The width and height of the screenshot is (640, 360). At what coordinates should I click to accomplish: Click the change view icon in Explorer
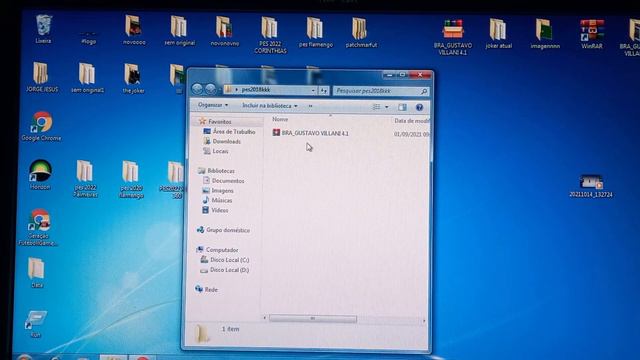(376, 107)
